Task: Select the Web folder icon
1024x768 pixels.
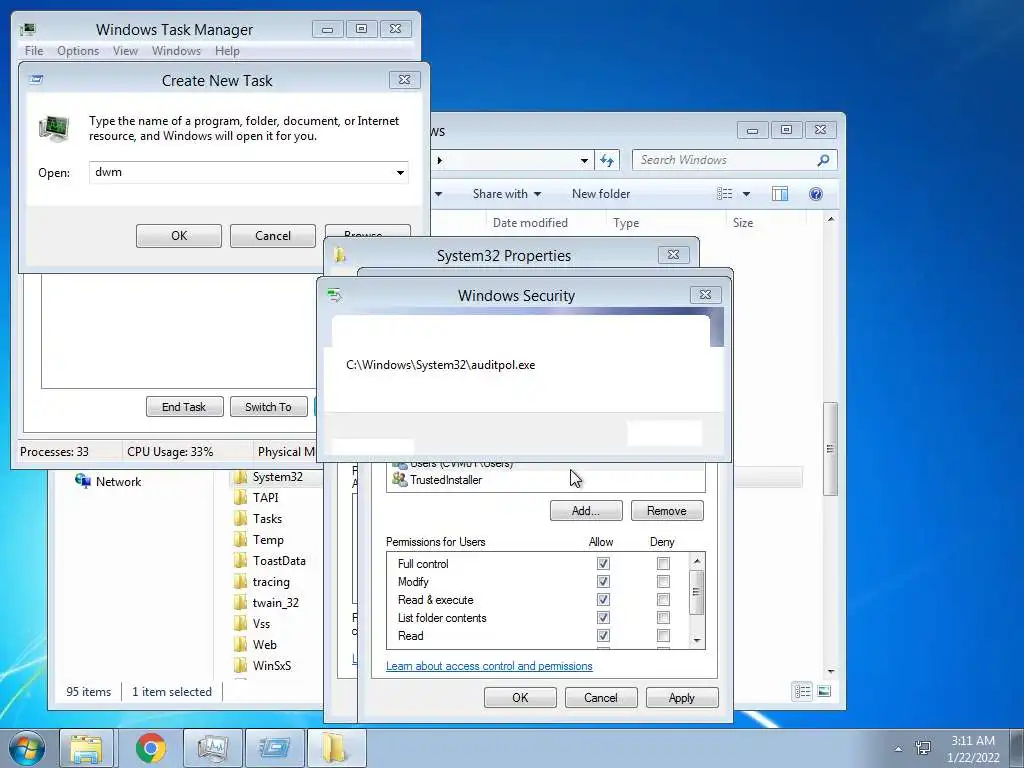Action: (240, 645)
